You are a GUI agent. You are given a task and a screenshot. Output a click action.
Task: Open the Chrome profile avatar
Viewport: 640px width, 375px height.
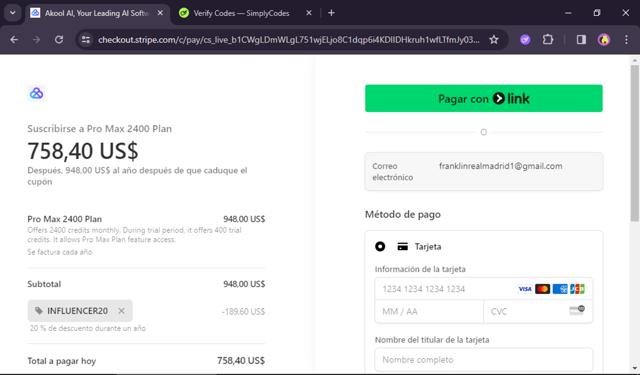tap(604, 40)
